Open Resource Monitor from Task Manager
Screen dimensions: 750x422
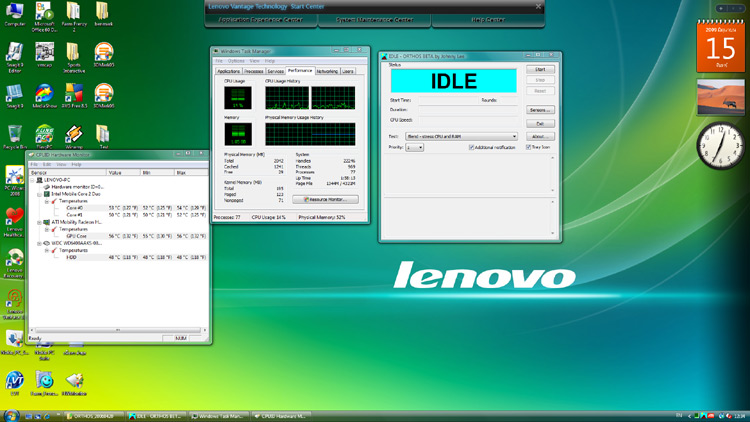[x=325, y=200]
